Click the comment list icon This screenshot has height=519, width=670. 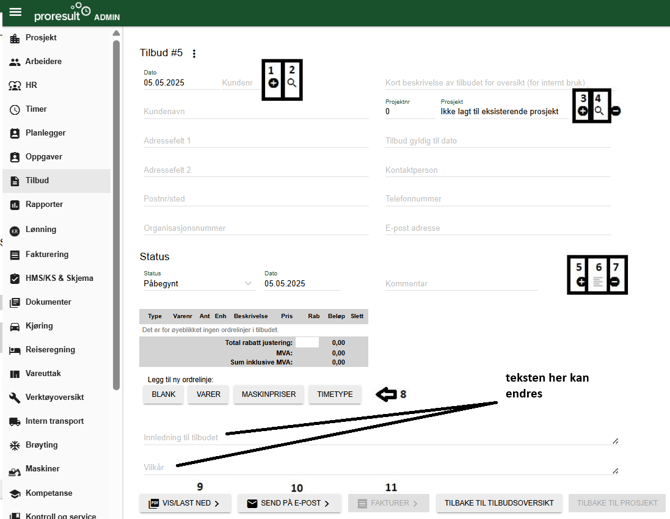click(x=598, y=282)
